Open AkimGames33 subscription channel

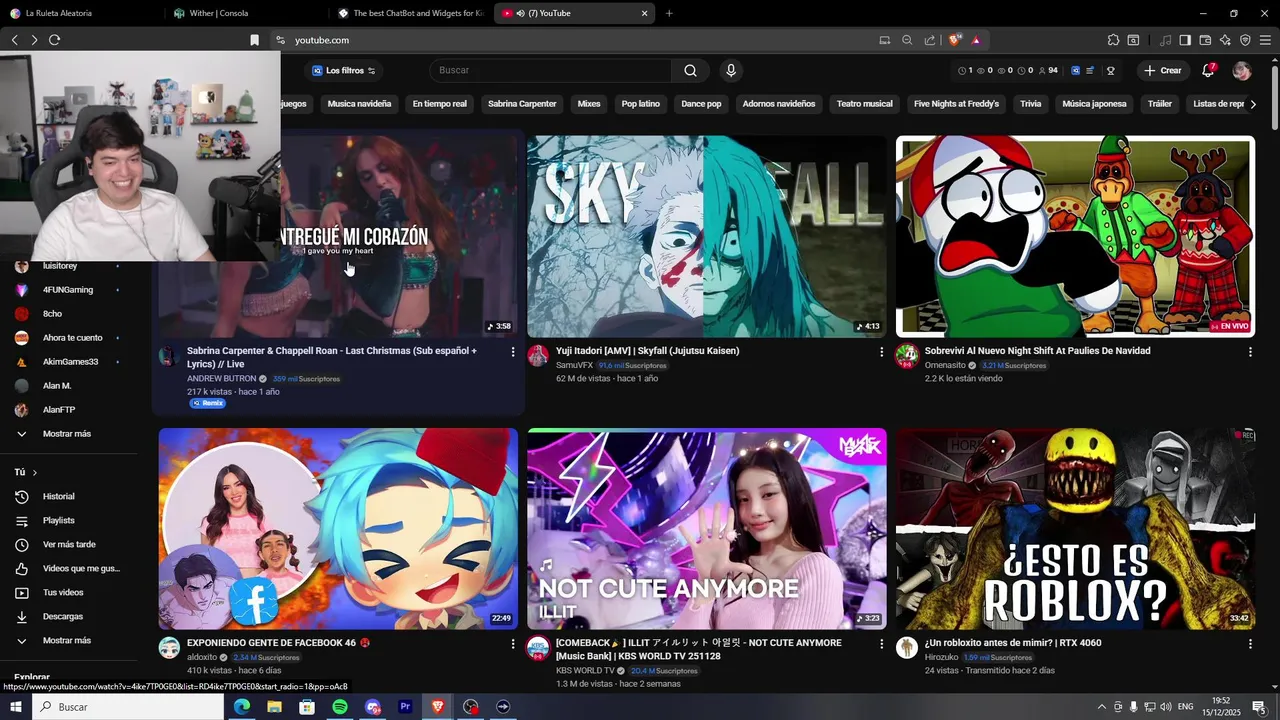pos(70,362)
